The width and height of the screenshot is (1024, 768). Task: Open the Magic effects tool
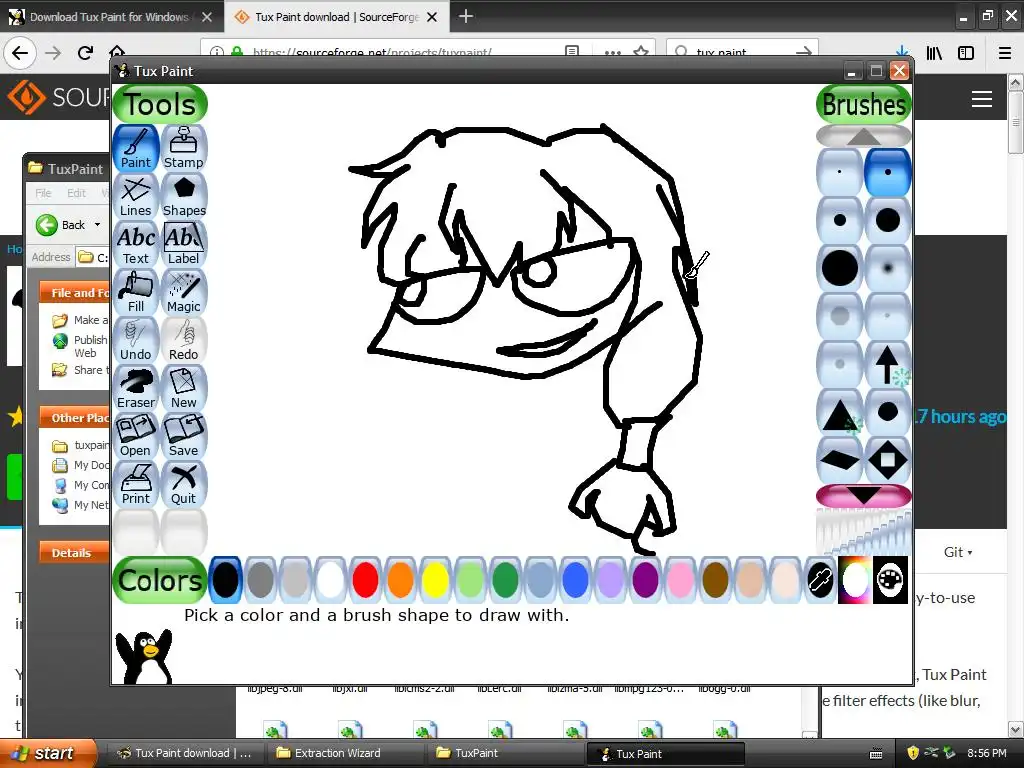[184, 293]
